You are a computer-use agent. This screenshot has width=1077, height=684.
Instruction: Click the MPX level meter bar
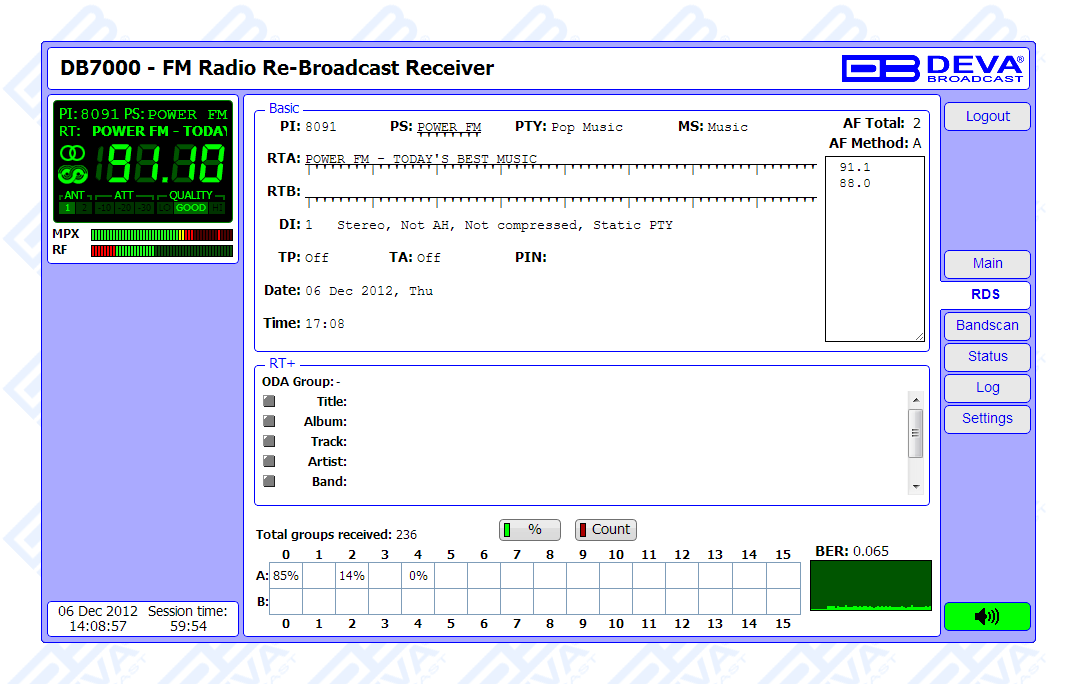161,235
